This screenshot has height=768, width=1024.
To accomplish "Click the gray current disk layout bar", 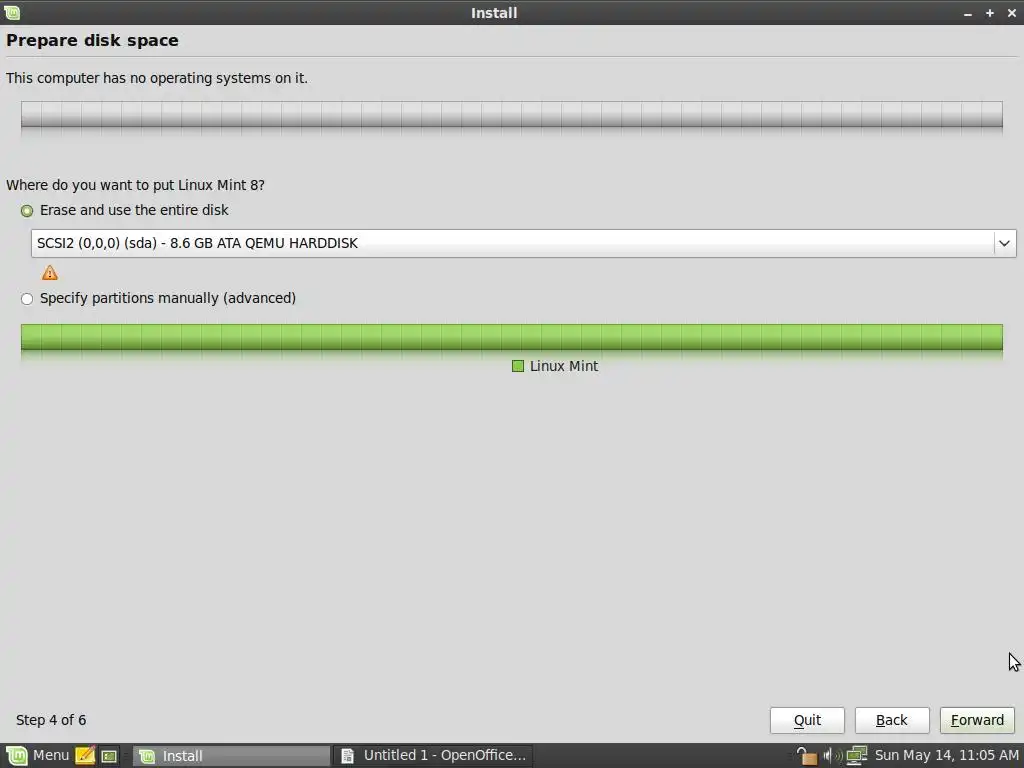I will pos(511,114).
